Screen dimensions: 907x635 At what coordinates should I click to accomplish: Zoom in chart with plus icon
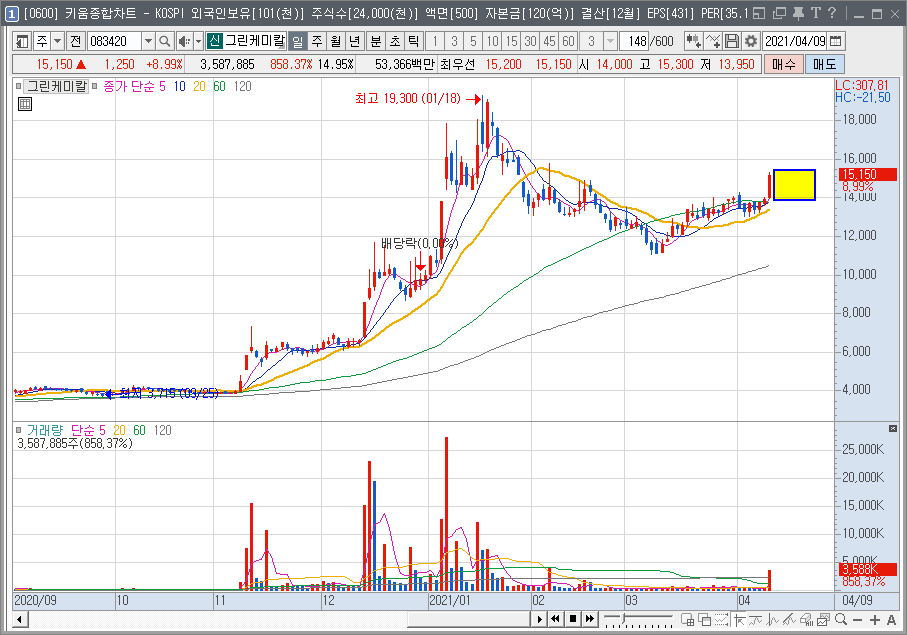[875, 619]
